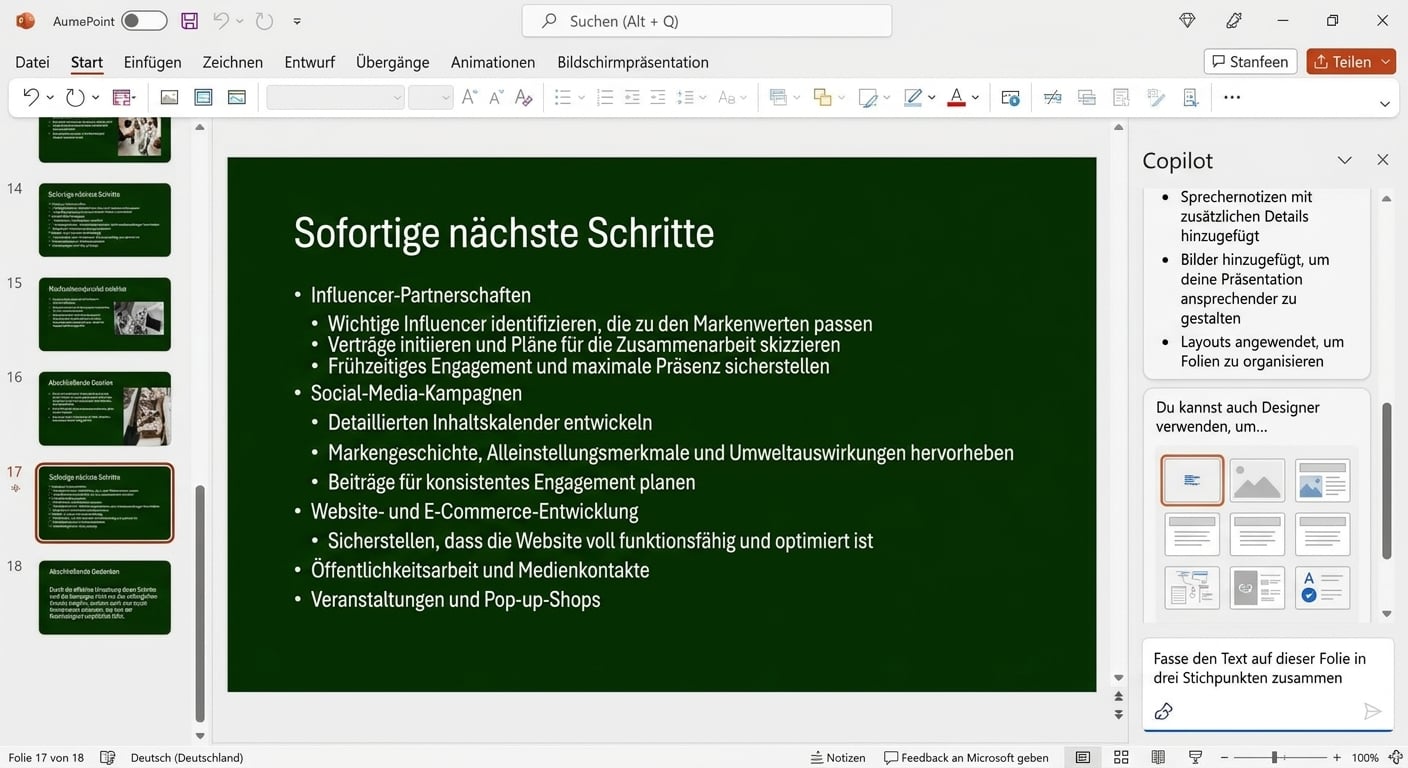Click Feedback an Microsoft geben
The image size is (1408, 768).
coord(966,757)
